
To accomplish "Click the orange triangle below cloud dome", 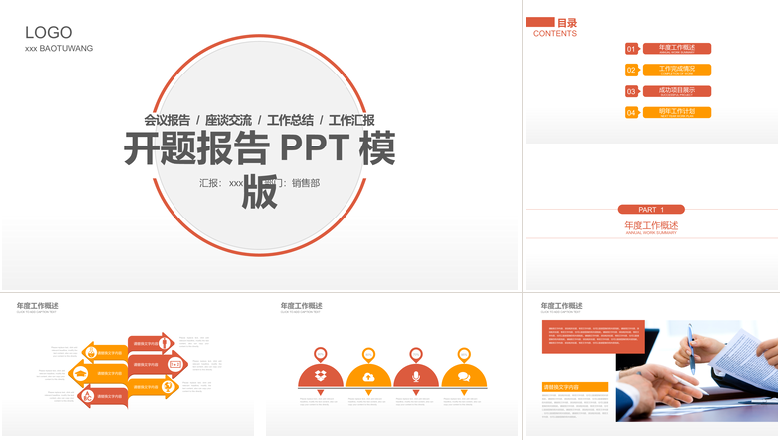I will pos(368,393).
